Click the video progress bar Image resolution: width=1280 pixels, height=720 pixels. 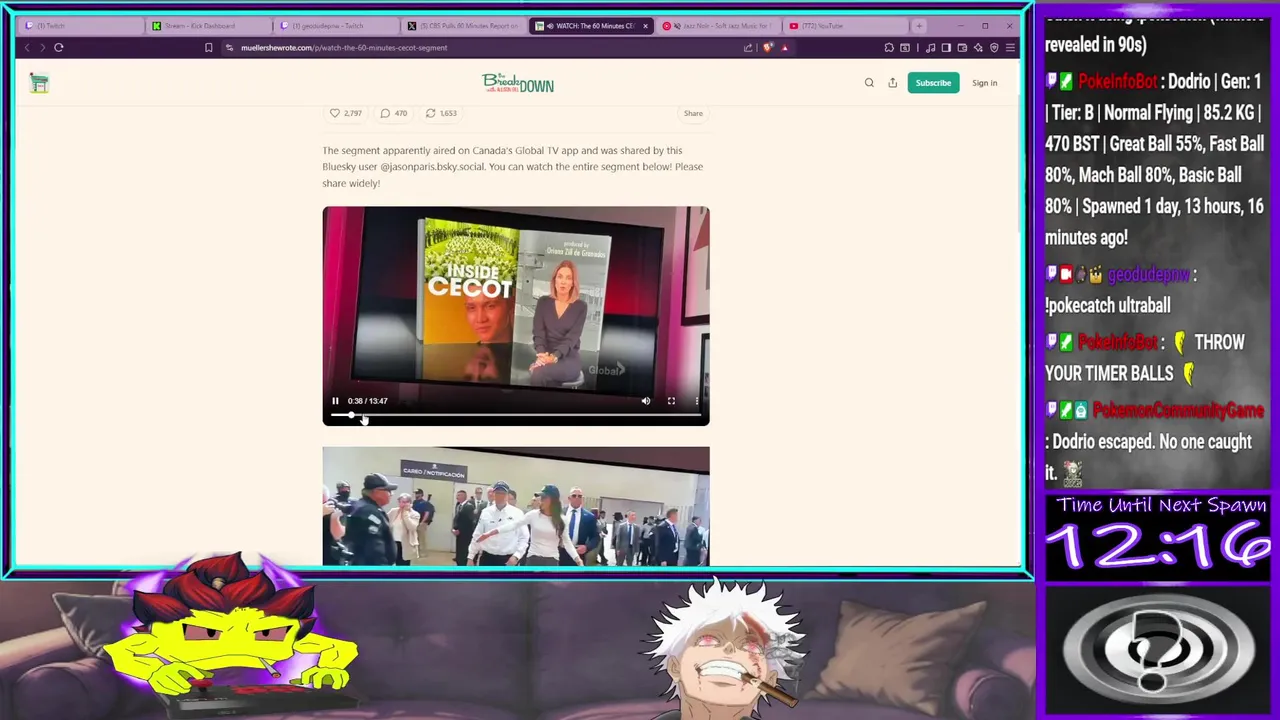coord(515,414)
